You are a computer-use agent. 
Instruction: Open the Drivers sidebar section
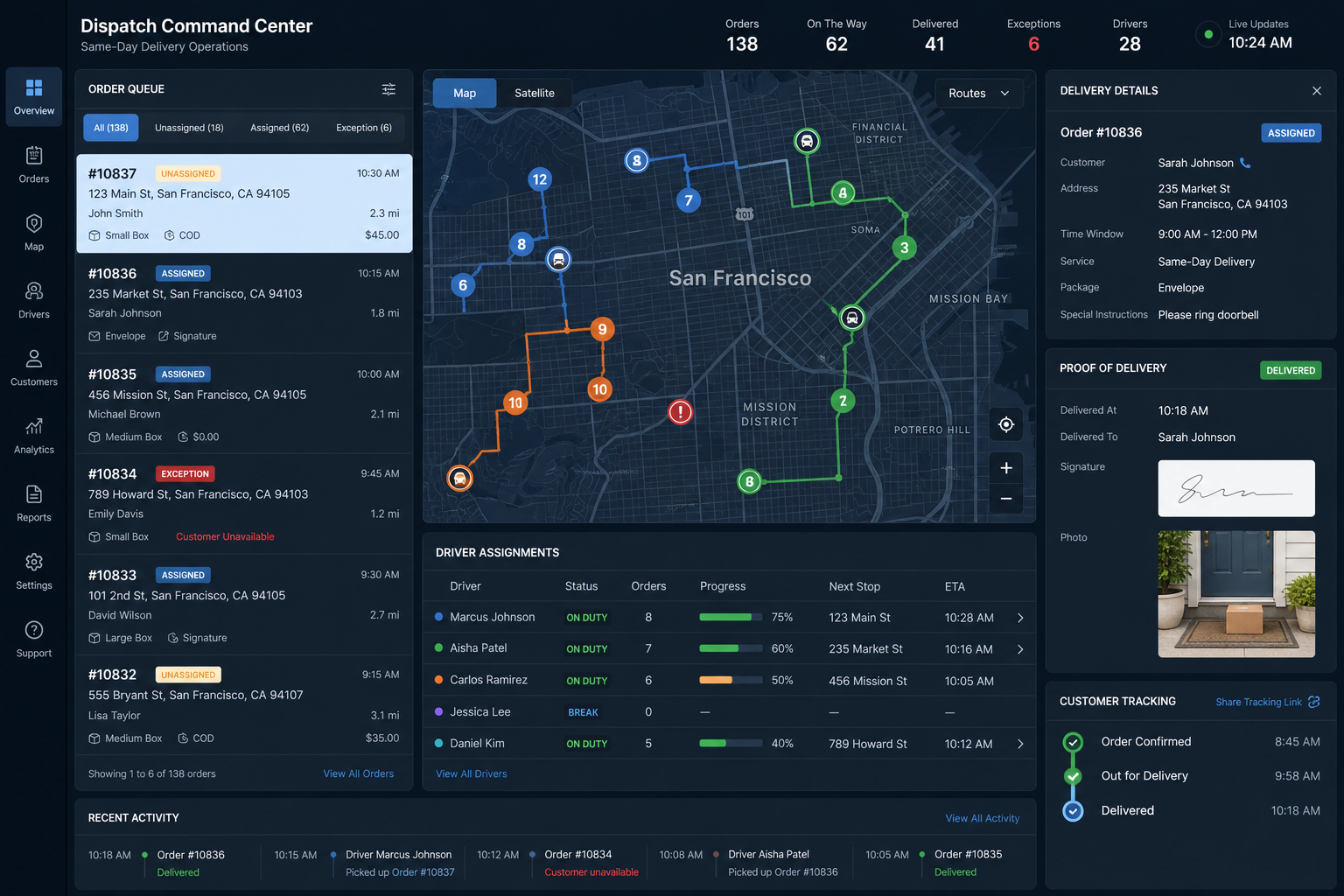tap(34, 300)
